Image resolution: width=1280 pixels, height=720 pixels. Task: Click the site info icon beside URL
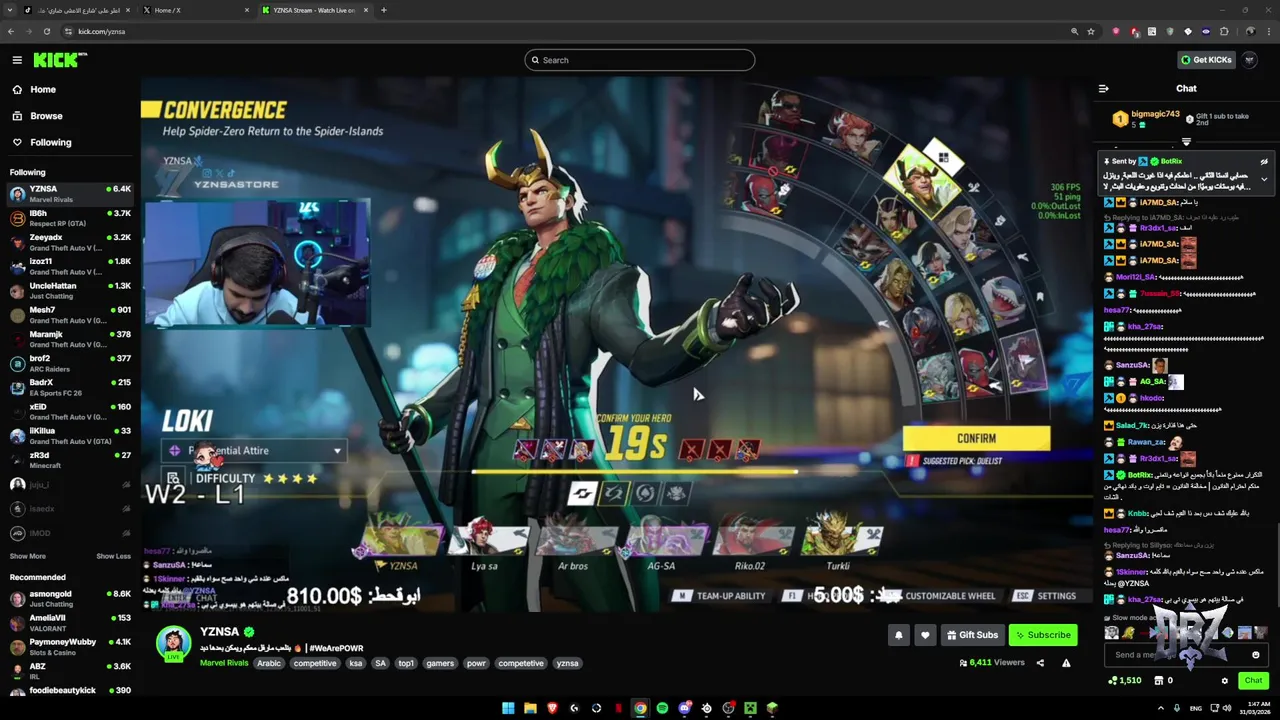click(66, 31)
